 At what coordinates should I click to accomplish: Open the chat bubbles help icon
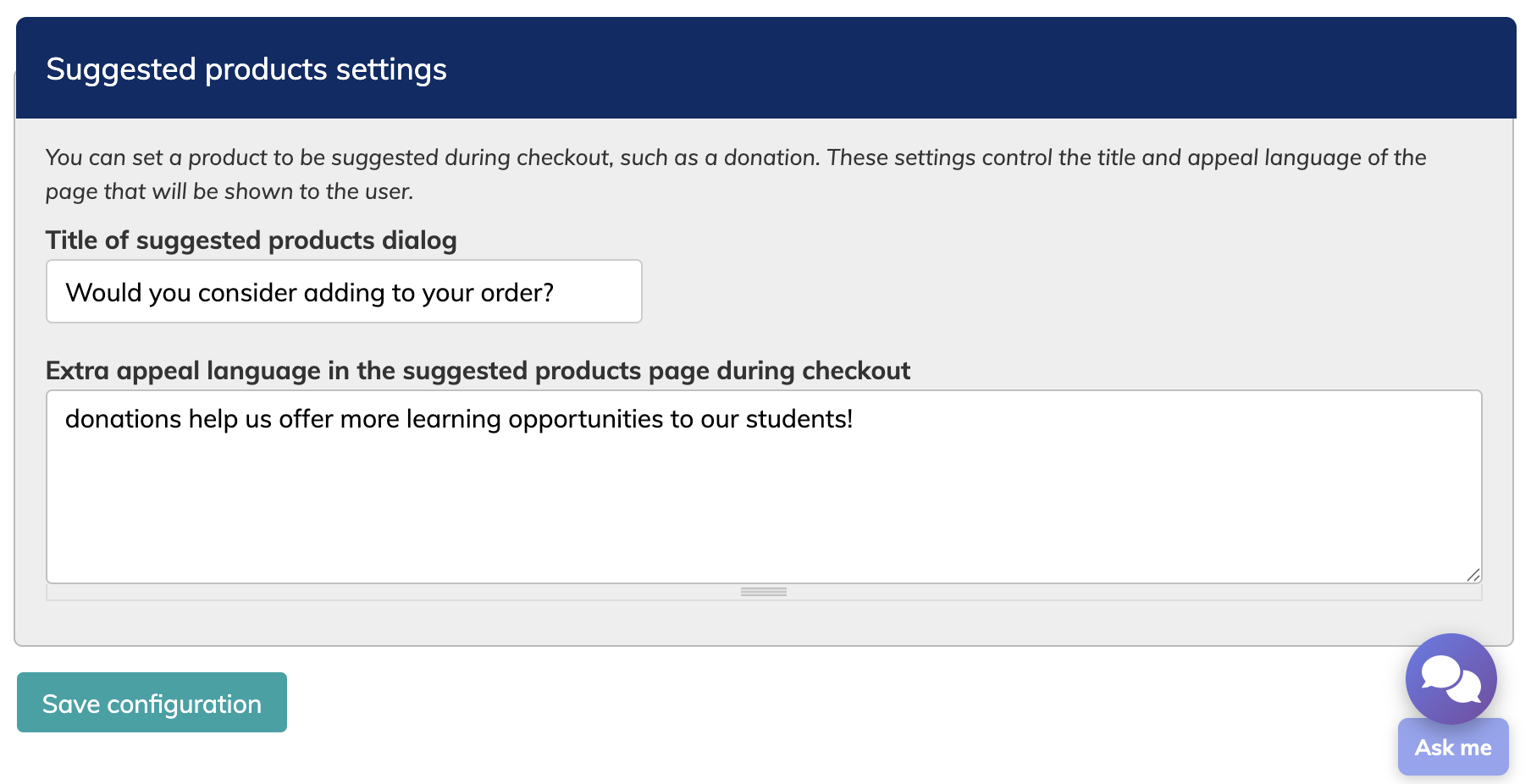click(x=1451, y=678)
